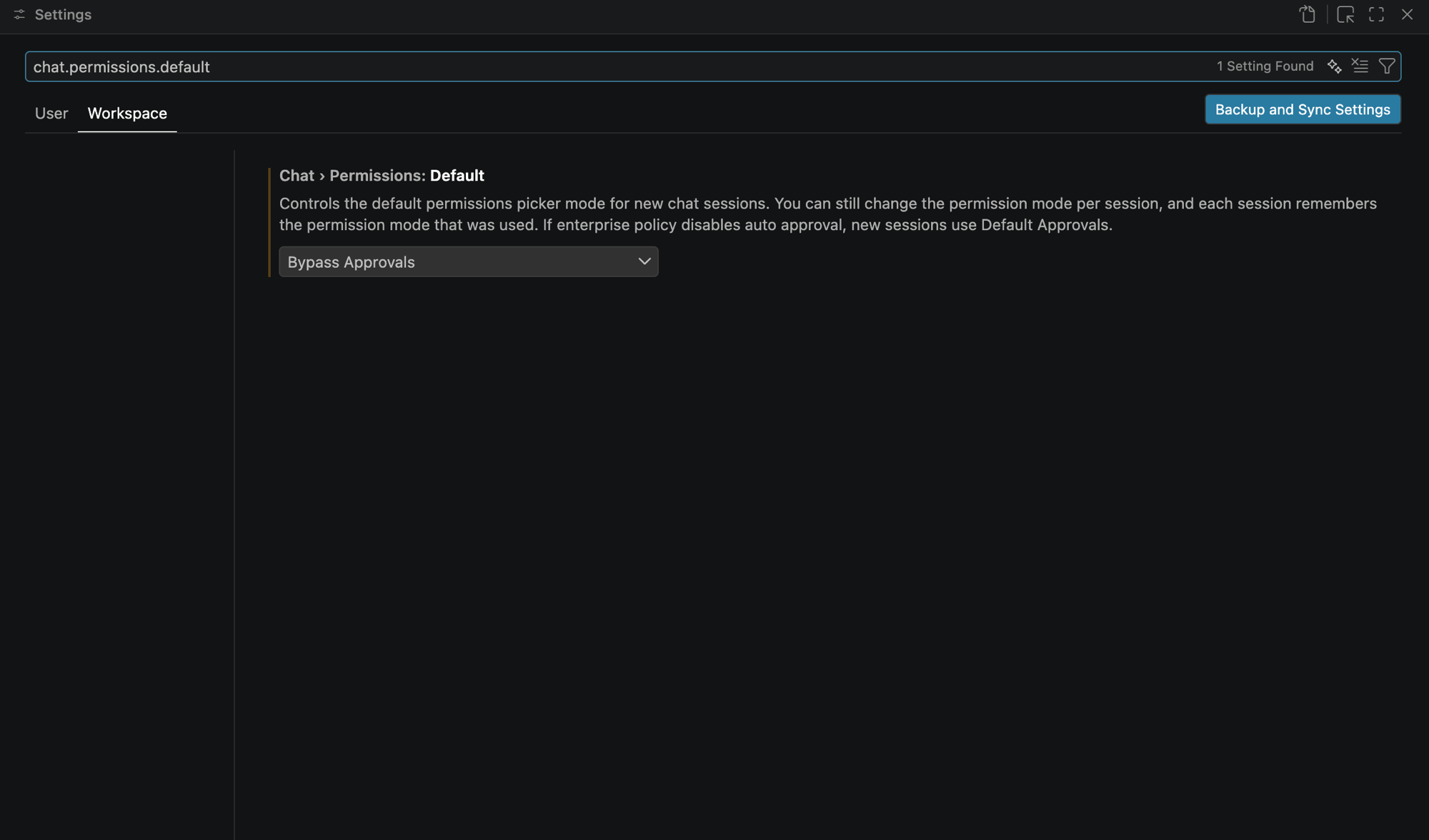This screenshot has width=1429, height=840.
Task: Click the Settings tab title
Action: tap(63, 14)
